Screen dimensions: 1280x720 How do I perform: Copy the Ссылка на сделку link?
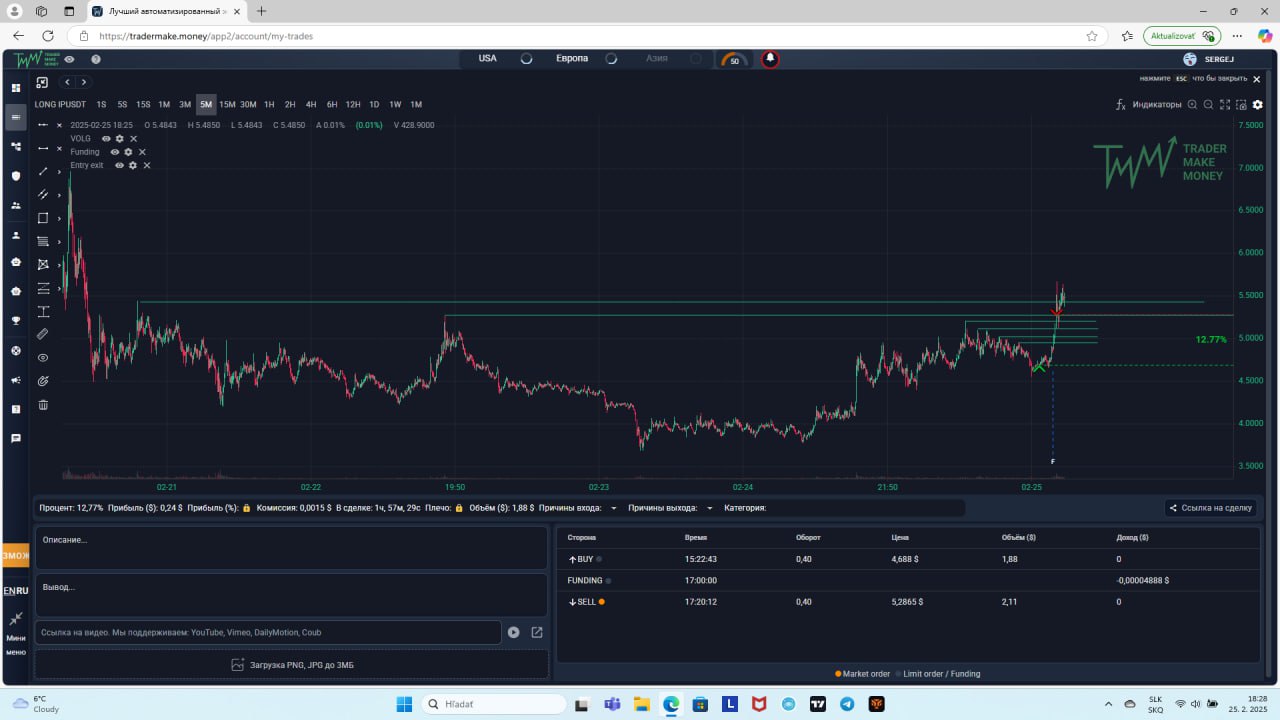[1211, 508]
